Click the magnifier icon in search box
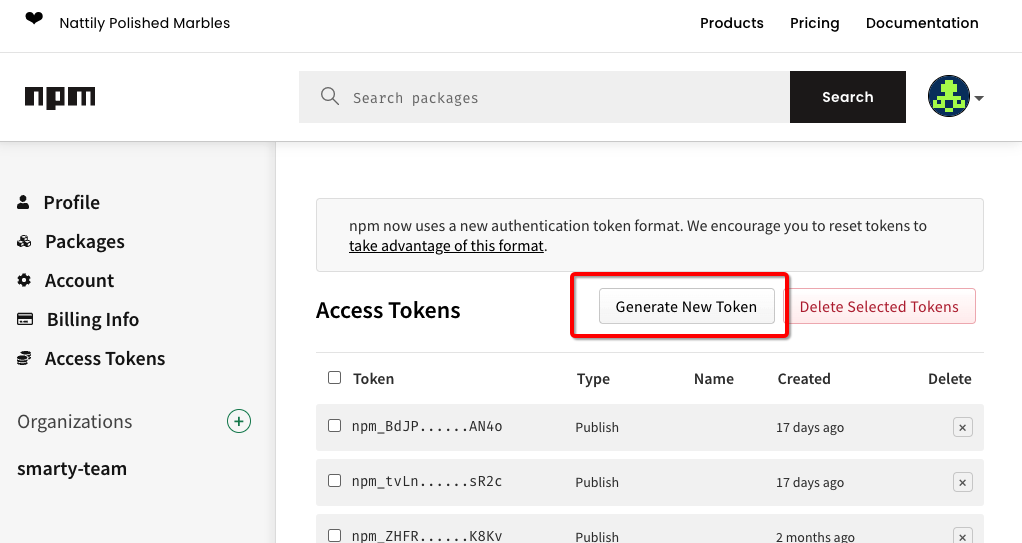This screenshot has height=543, width=1022. click(329, 96)
